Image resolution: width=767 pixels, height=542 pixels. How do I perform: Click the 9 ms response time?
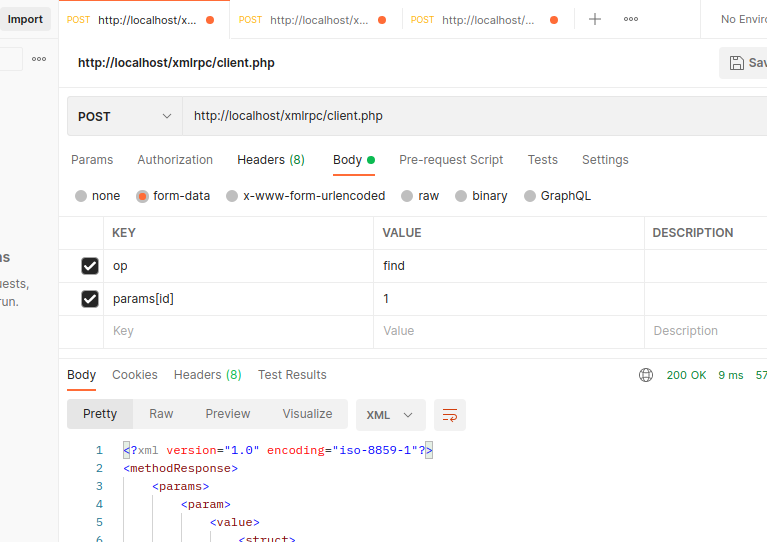pyautogui.click(x=730, y=375)
